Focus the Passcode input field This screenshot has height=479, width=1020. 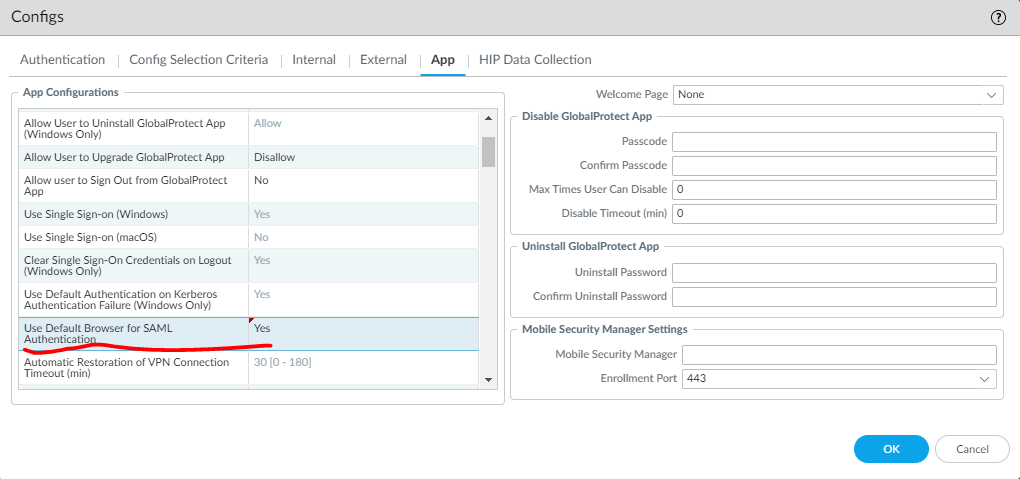pyautogui.click(x=834, y=142)
